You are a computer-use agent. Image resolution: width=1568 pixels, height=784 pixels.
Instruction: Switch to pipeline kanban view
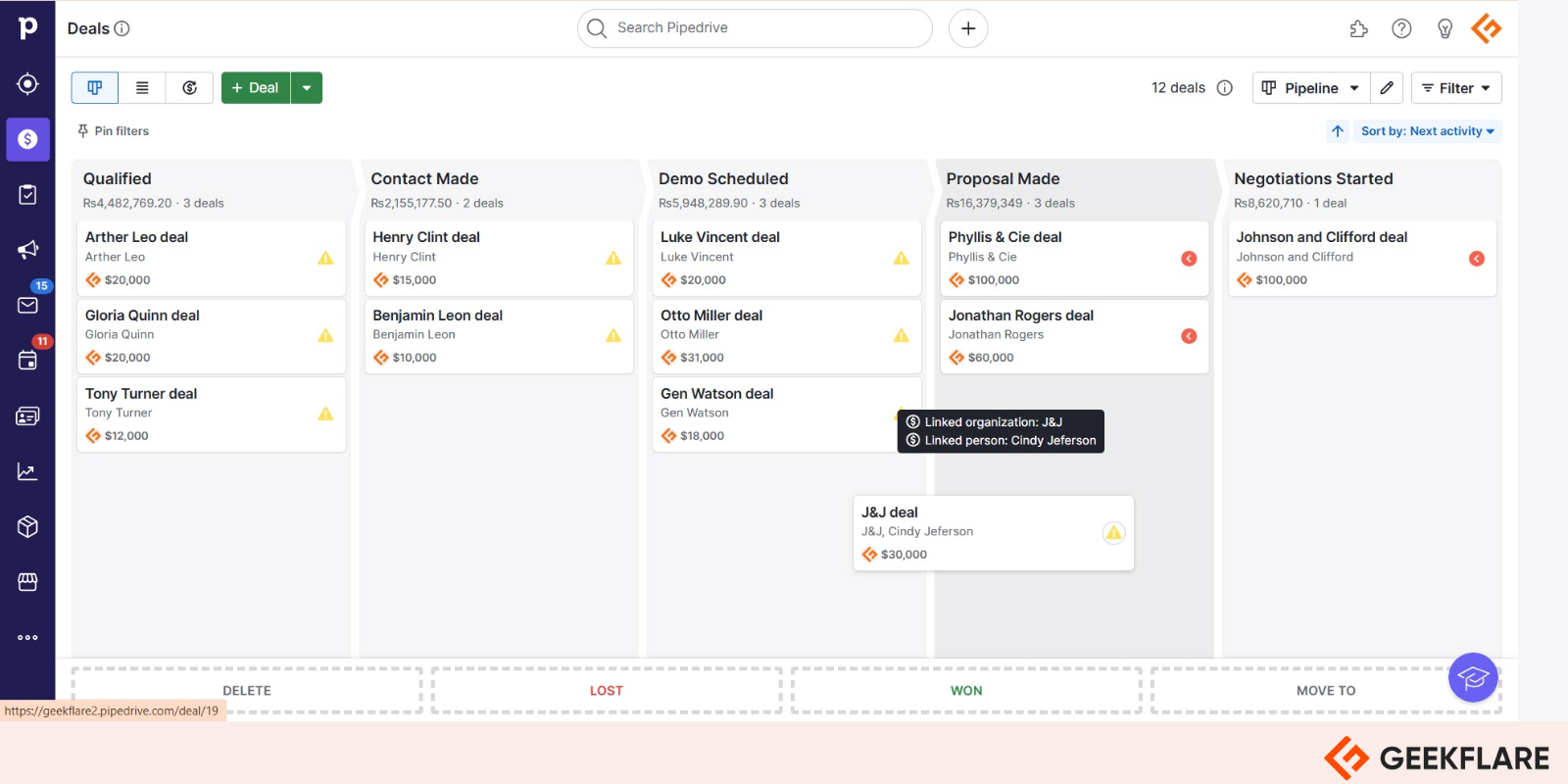95,88
